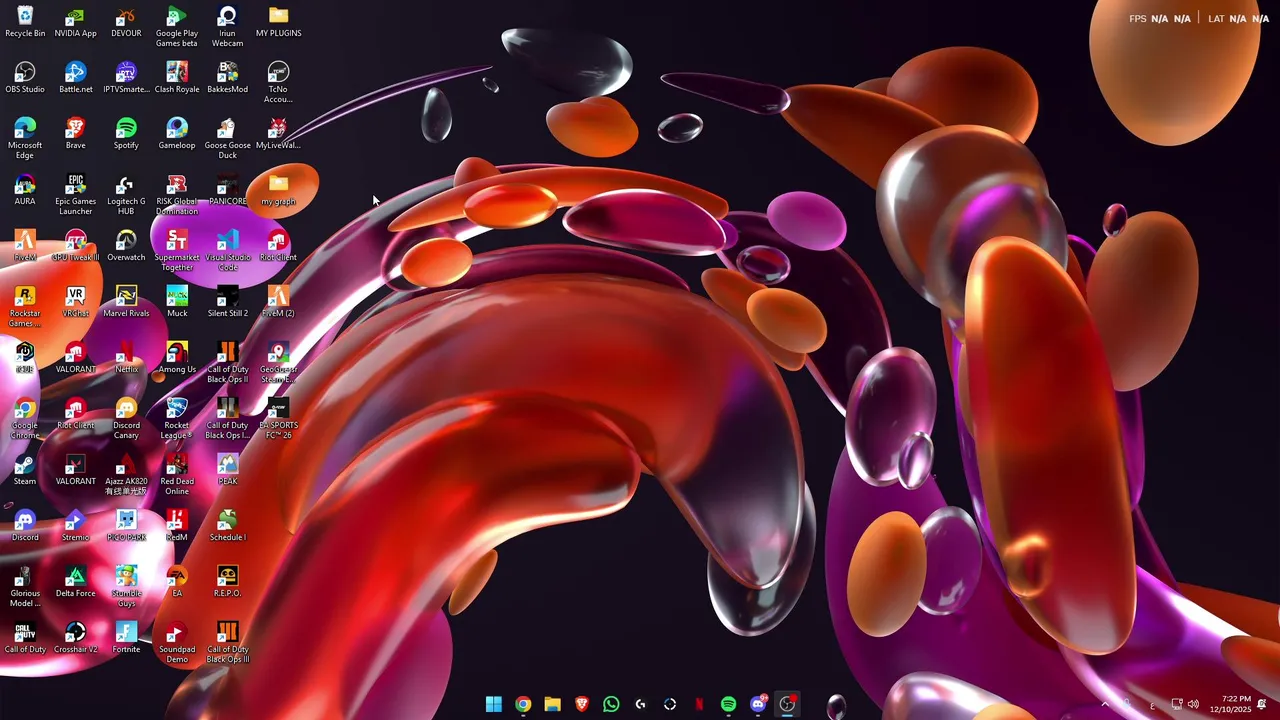1280x720 pixels.
Task: Select Call of Duty Black Ops II shortcut
Action: click(x=227, y=363)
